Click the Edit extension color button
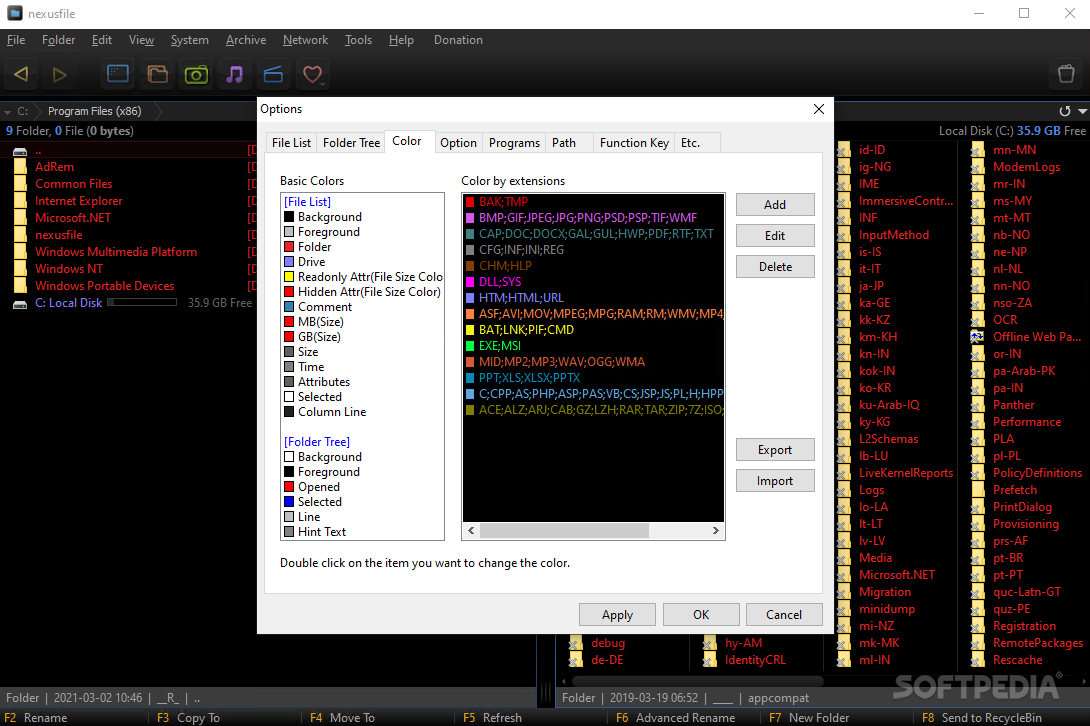The image size is (1090, 726). tap(775, 236)
